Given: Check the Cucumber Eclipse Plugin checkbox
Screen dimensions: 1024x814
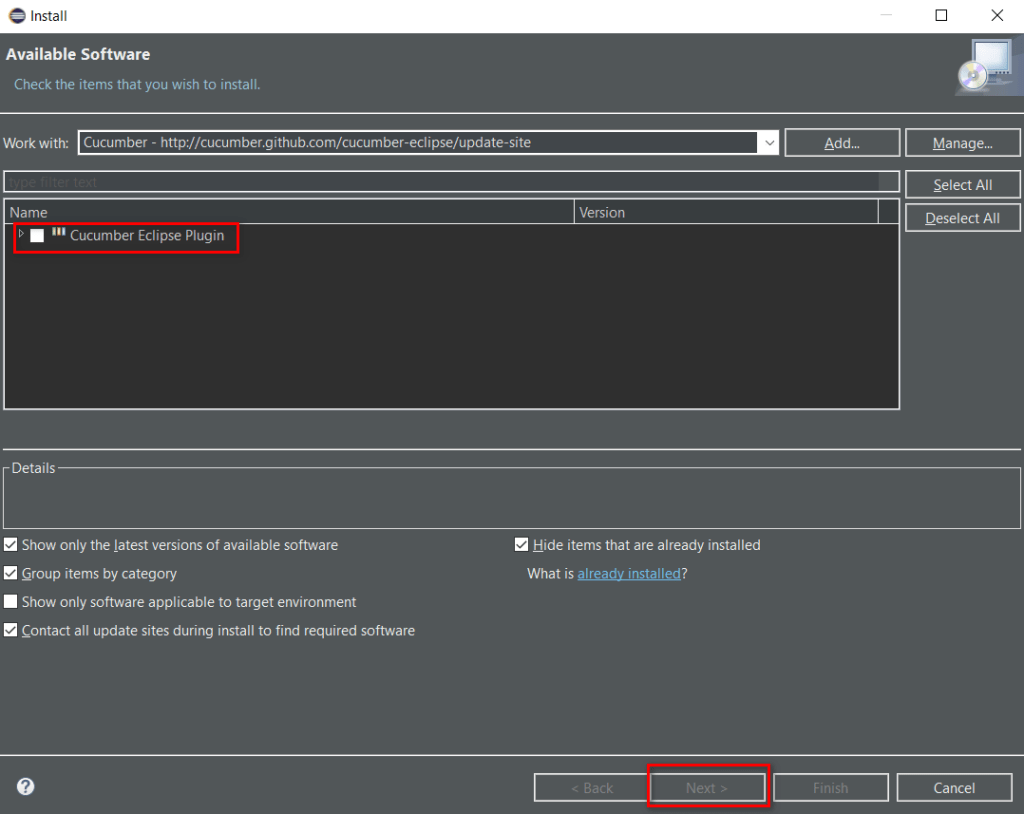Looking at the screenshot, I should tap(37, 236).
